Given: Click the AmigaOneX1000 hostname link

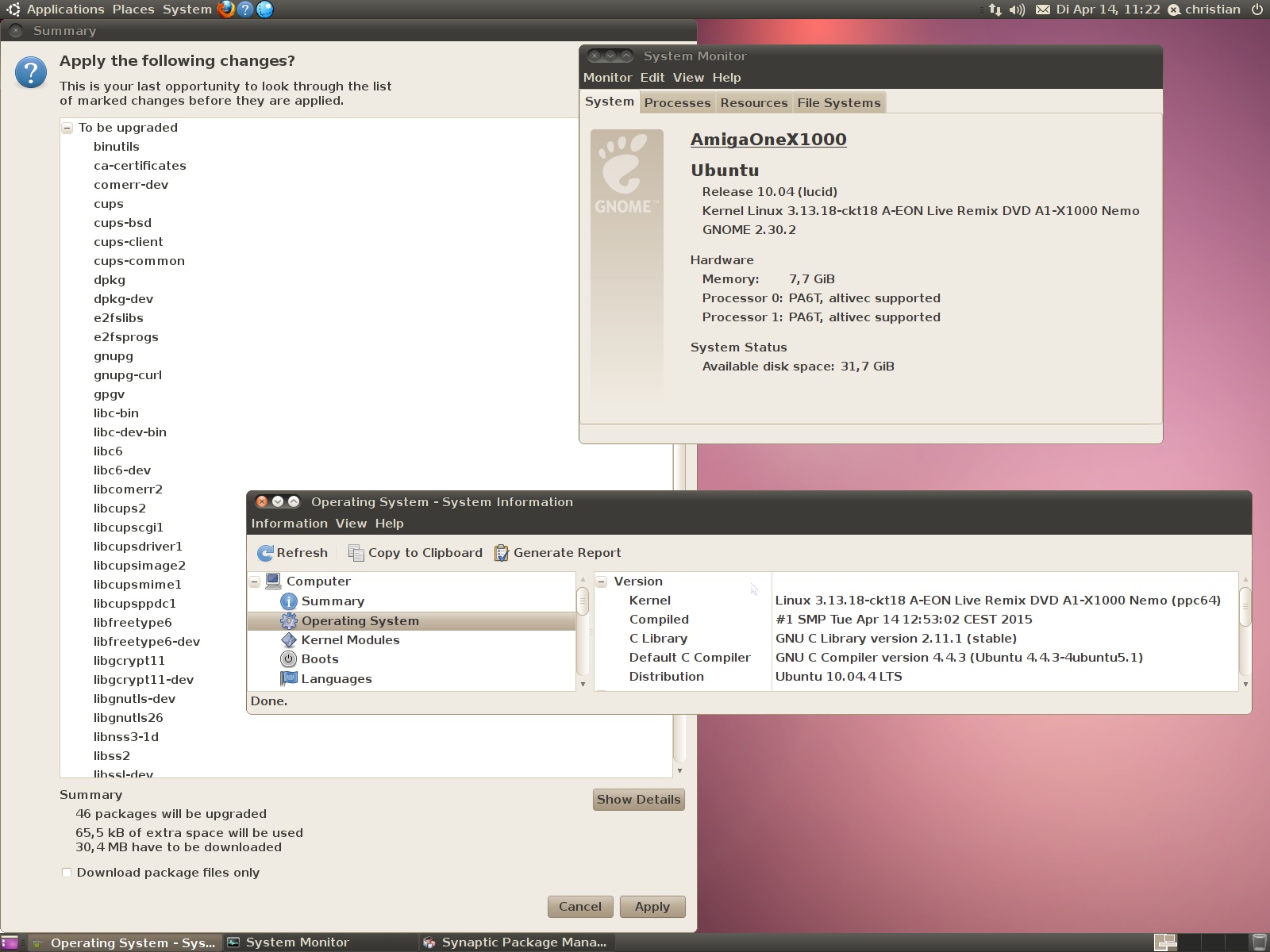Looking at the screenshot, I should click(x=768, y=140).
